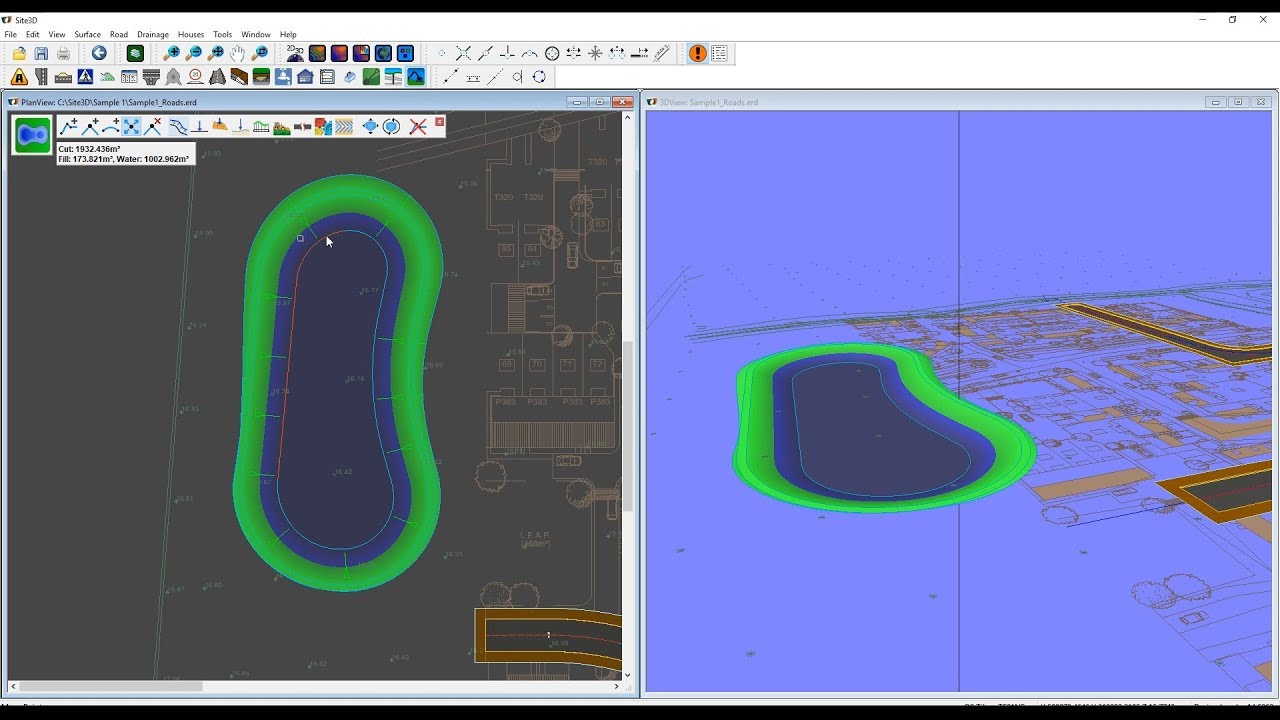This screenshot has height=720, width=1280.
Task: Open the report list icon beside warning
Action: coord(719,53)
